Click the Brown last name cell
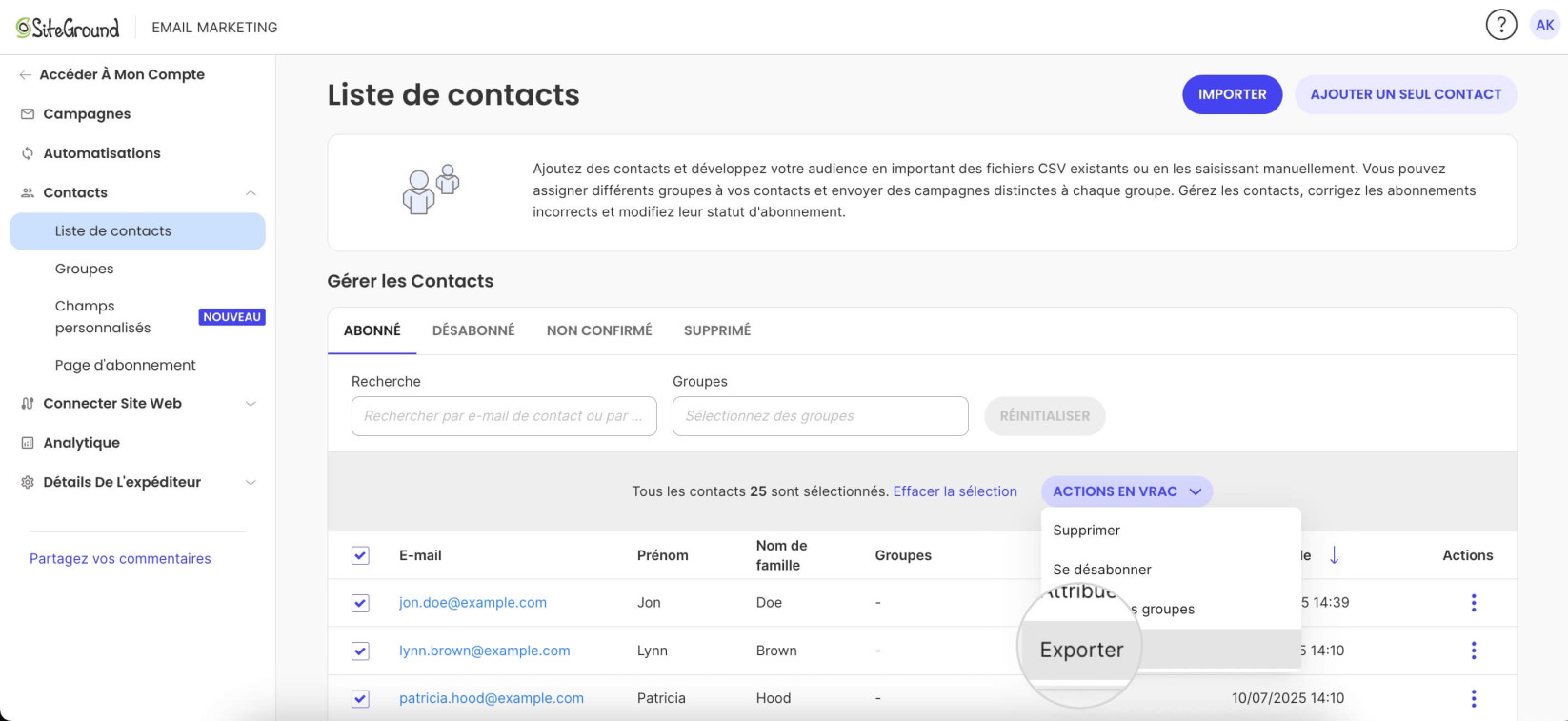This screenshot has width=1568, height=721. coord(776,651)
